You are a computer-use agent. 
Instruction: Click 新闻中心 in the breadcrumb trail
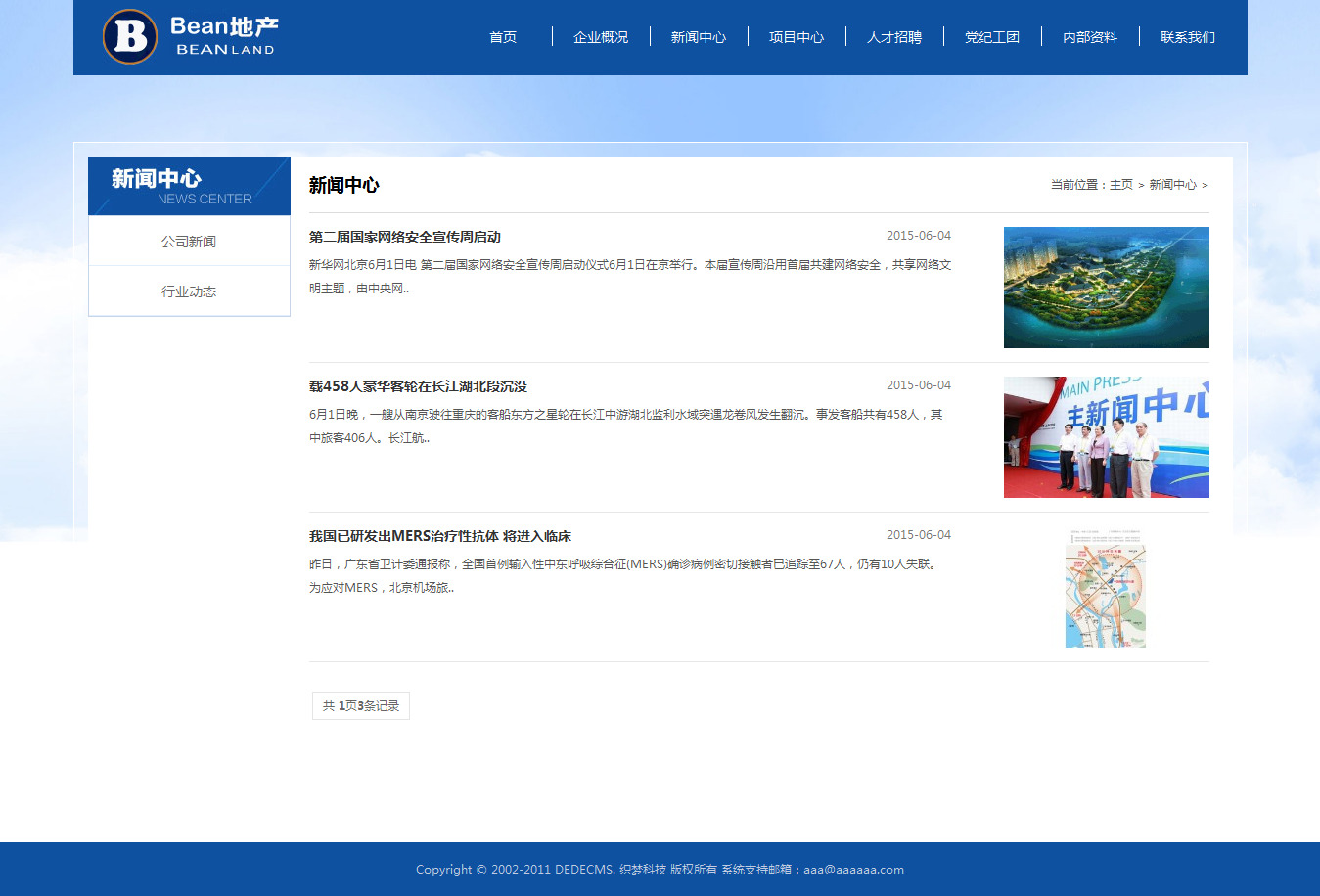point(1172,185)
